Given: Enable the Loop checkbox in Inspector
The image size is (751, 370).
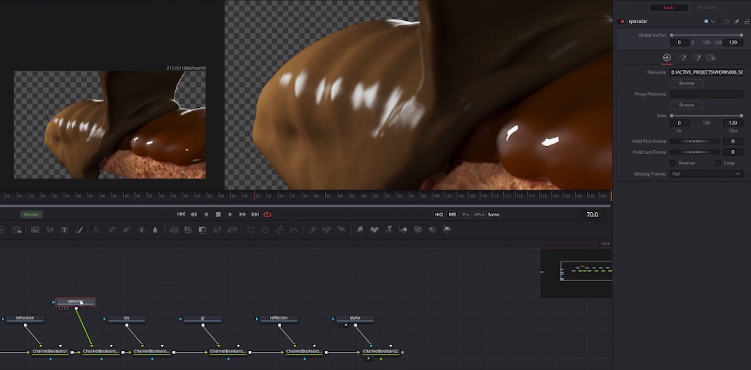Looking at the screenshot, I should pyautogui.click(x=718, y=163).
